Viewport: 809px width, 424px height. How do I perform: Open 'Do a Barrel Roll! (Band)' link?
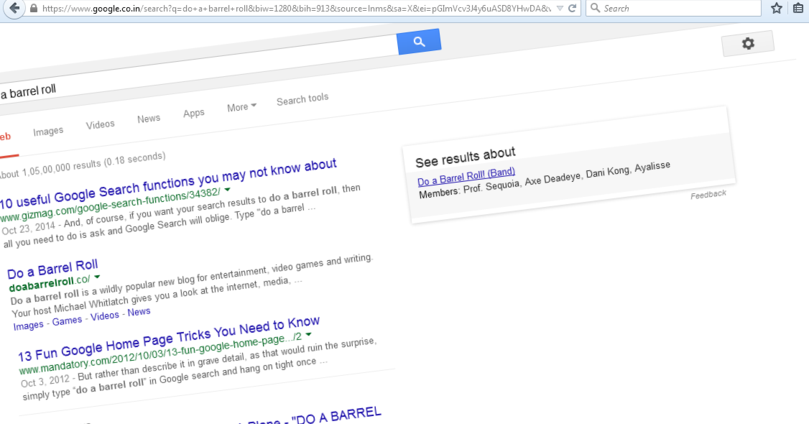[466, 176]
